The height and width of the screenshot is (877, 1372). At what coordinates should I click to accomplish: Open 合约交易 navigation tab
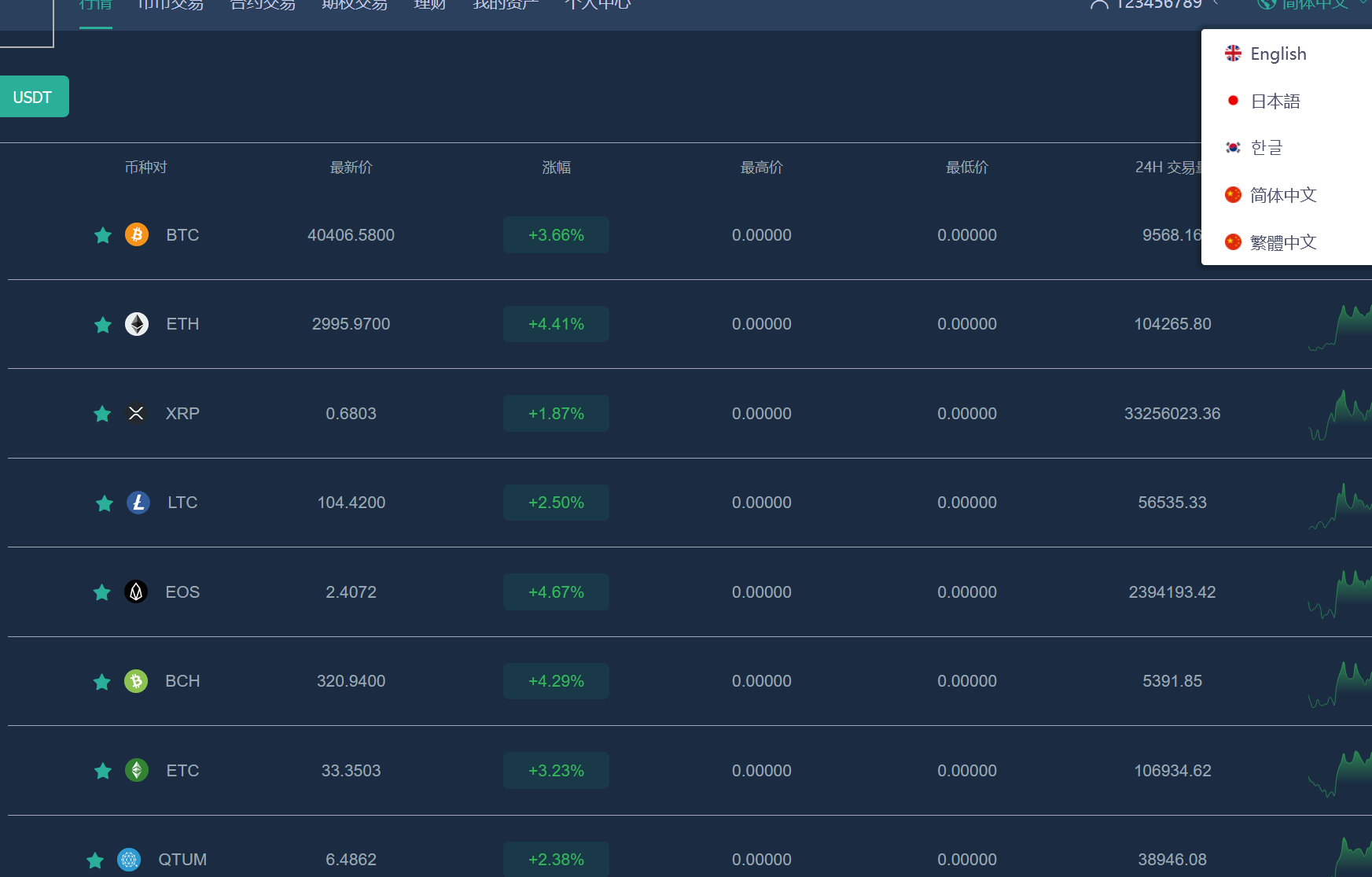pos(263,5)
